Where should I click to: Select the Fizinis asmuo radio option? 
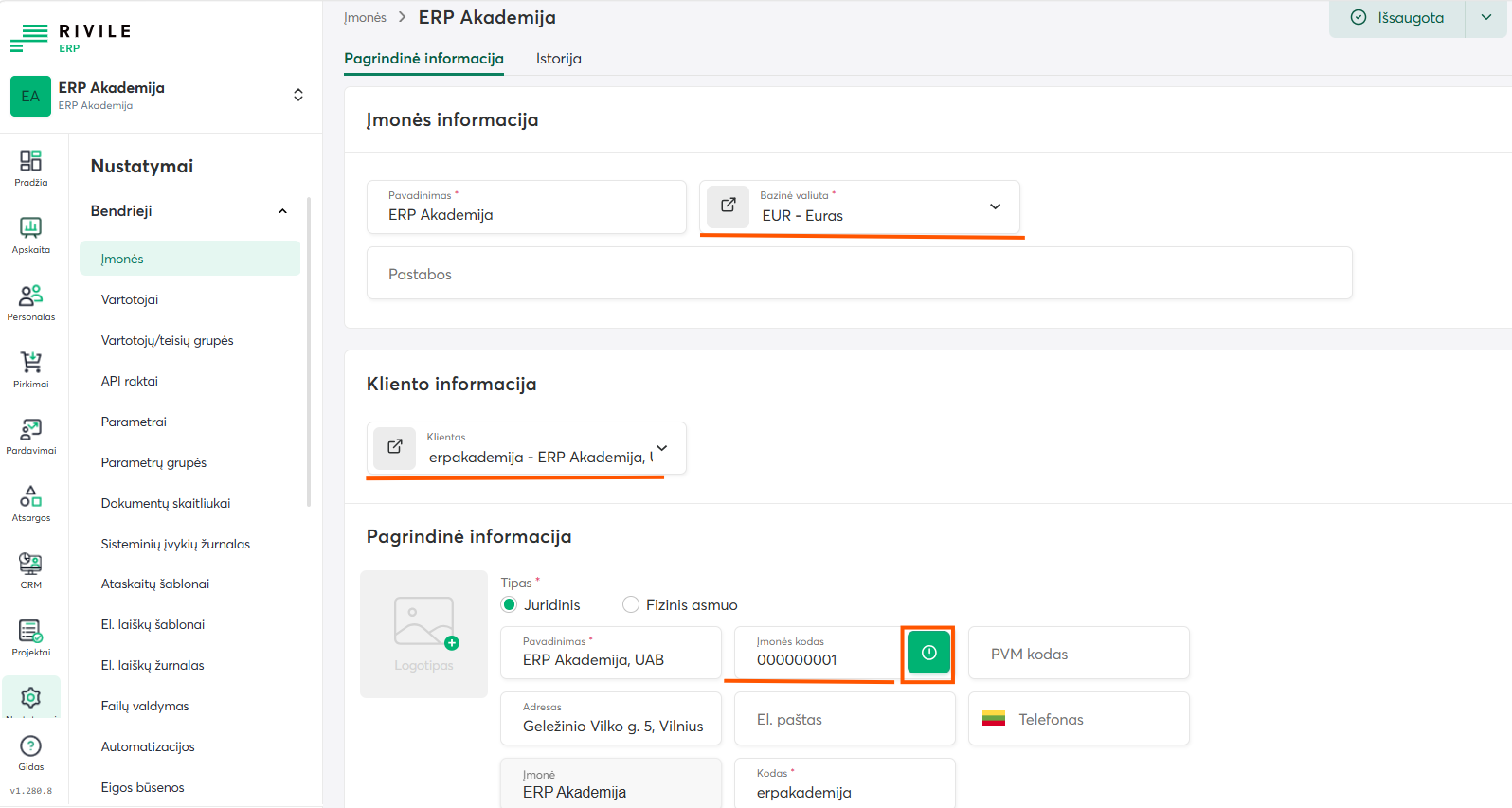[631, 604]
